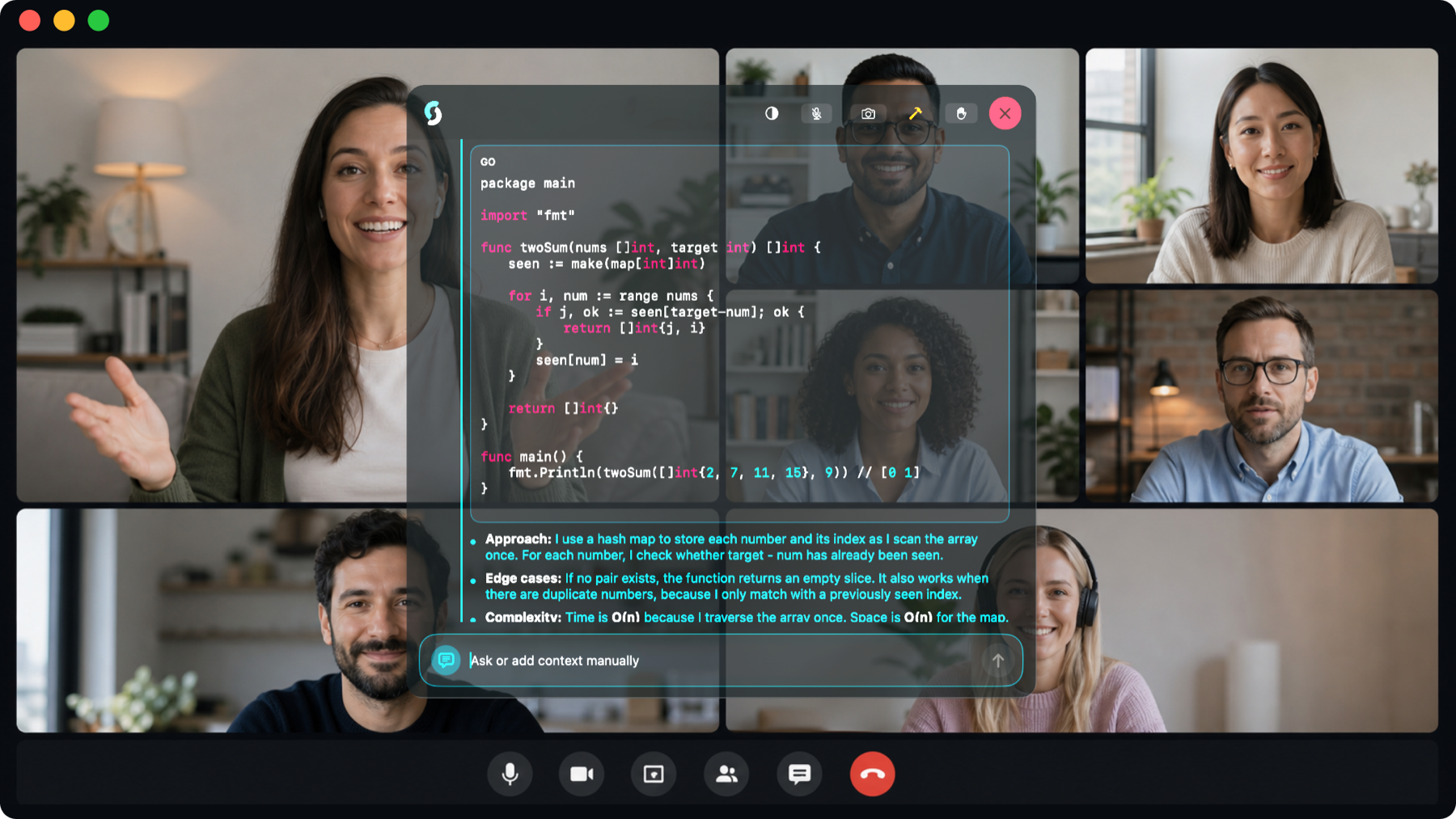Image resolution: width=1456 pixels, height=819 pixels.
Task: Select the video tile of the man in a blue shirt
Action: [x=1262, y=396]
